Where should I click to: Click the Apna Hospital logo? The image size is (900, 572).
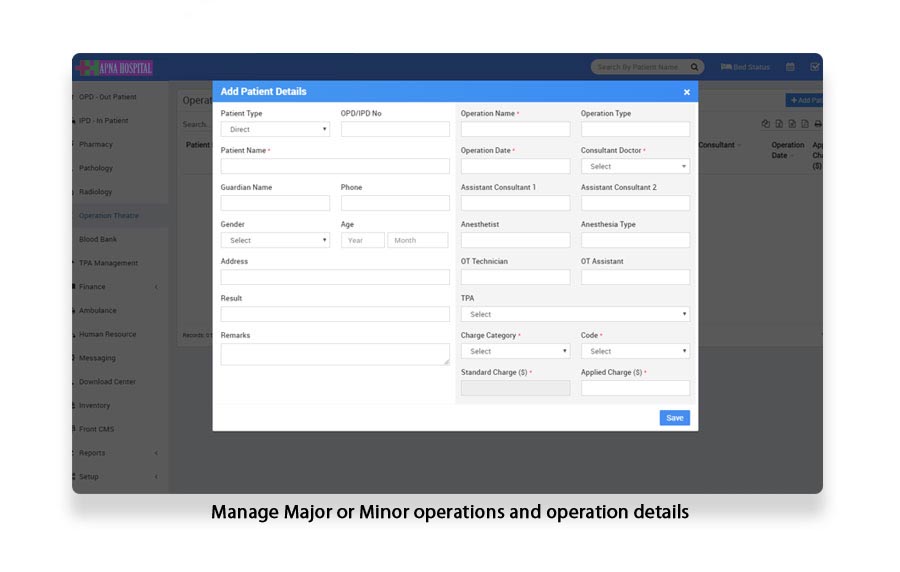point(116,68)
